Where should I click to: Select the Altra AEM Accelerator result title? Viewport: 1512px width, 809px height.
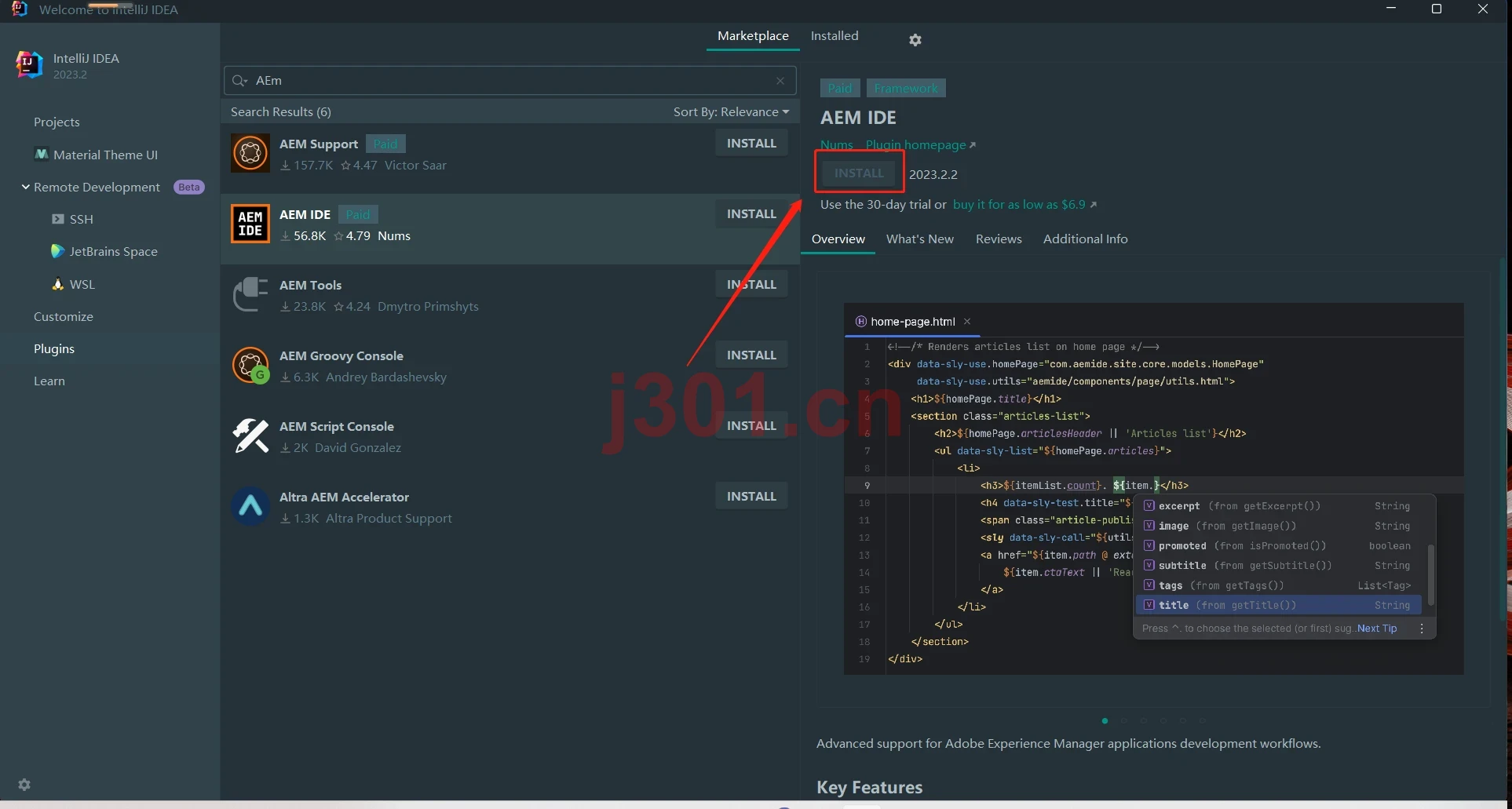[x=344, y=497]
